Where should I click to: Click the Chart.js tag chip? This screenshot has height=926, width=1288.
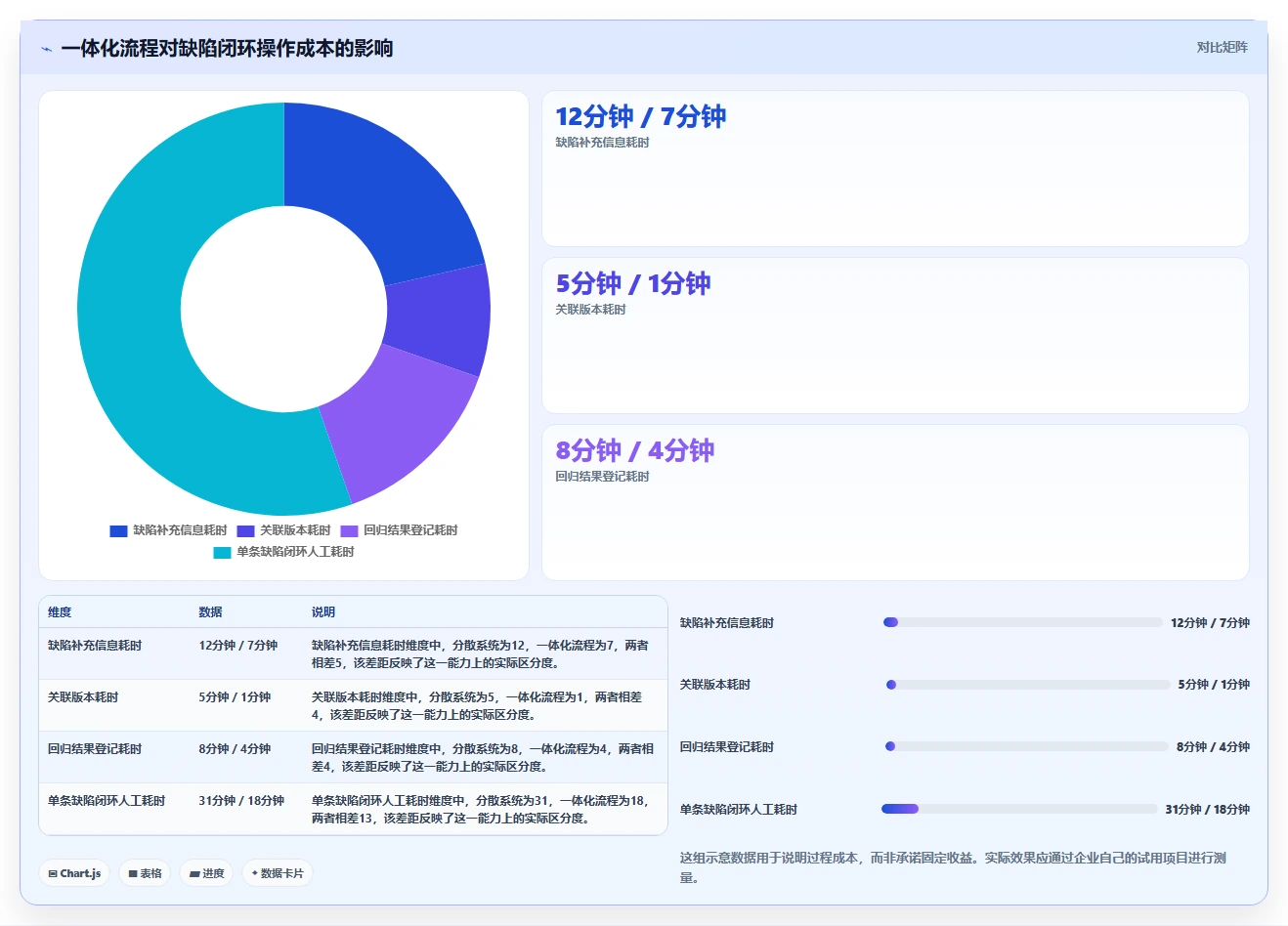[x=74, y=873]
